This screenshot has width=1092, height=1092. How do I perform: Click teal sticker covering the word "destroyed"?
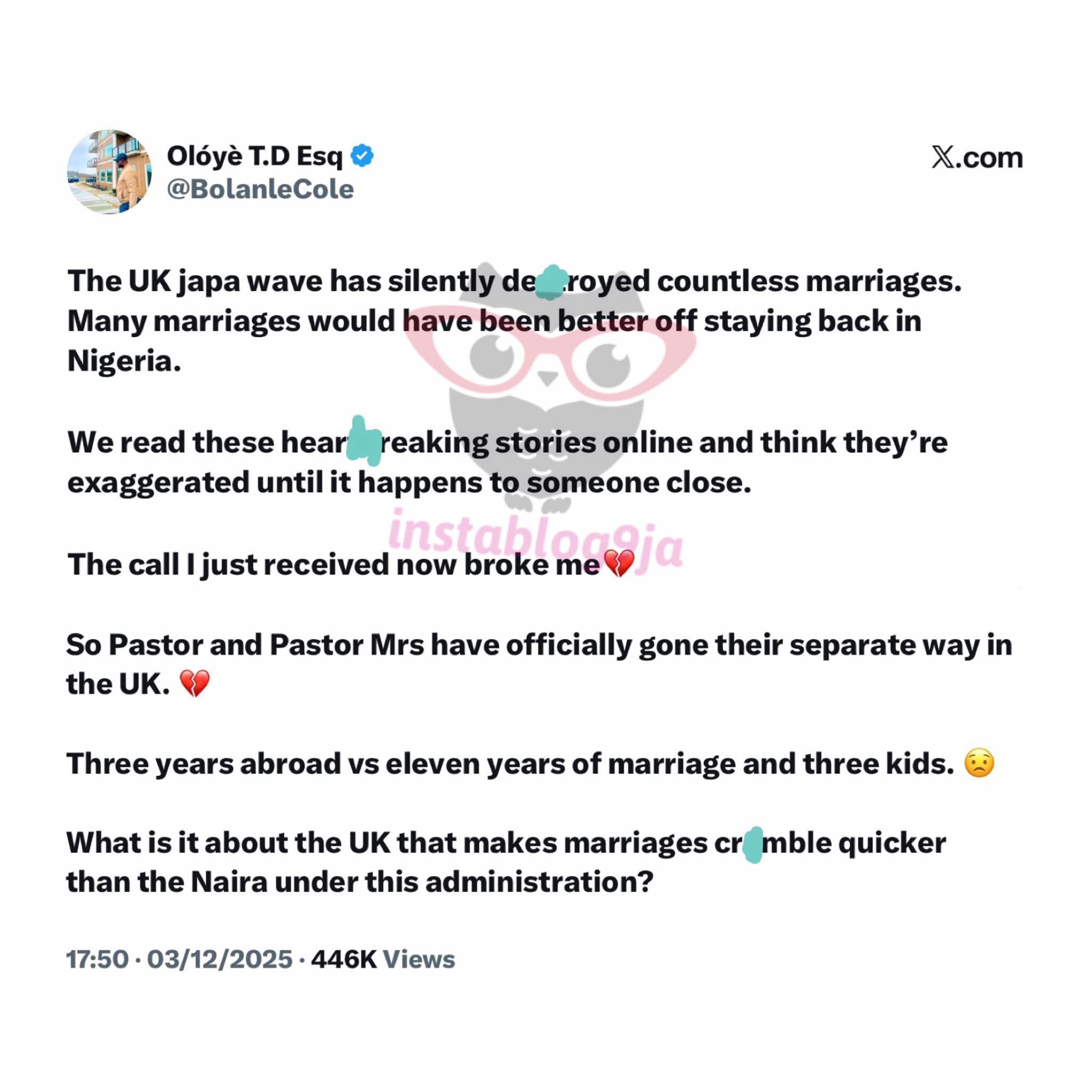click(550, 282)
